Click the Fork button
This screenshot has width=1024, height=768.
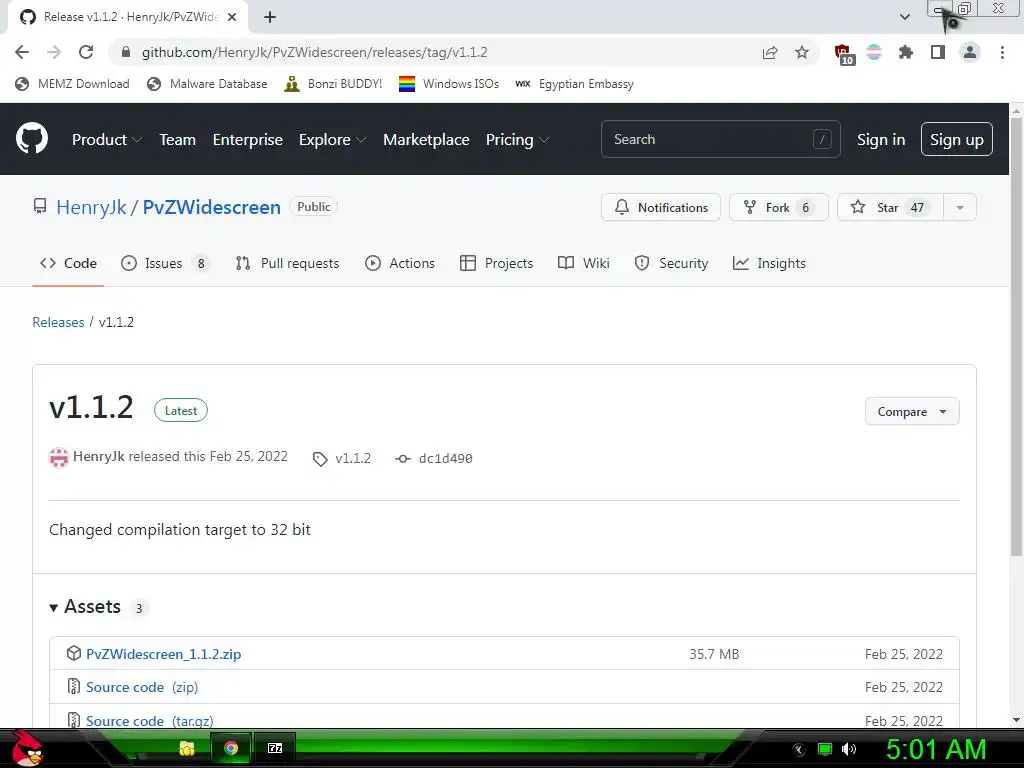pyautogui.click(x=778, y=207)
